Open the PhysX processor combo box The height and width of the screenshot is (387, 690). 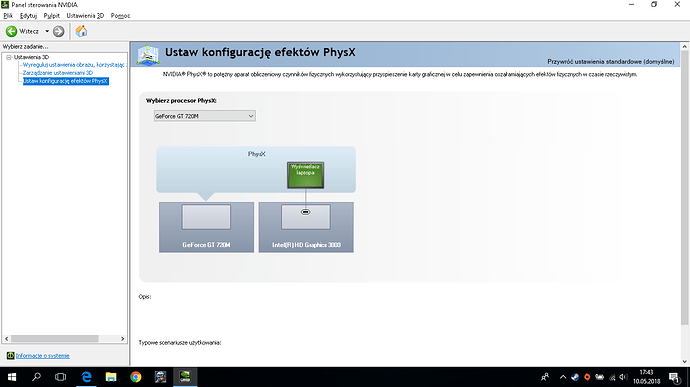click(x=205, y=116)
